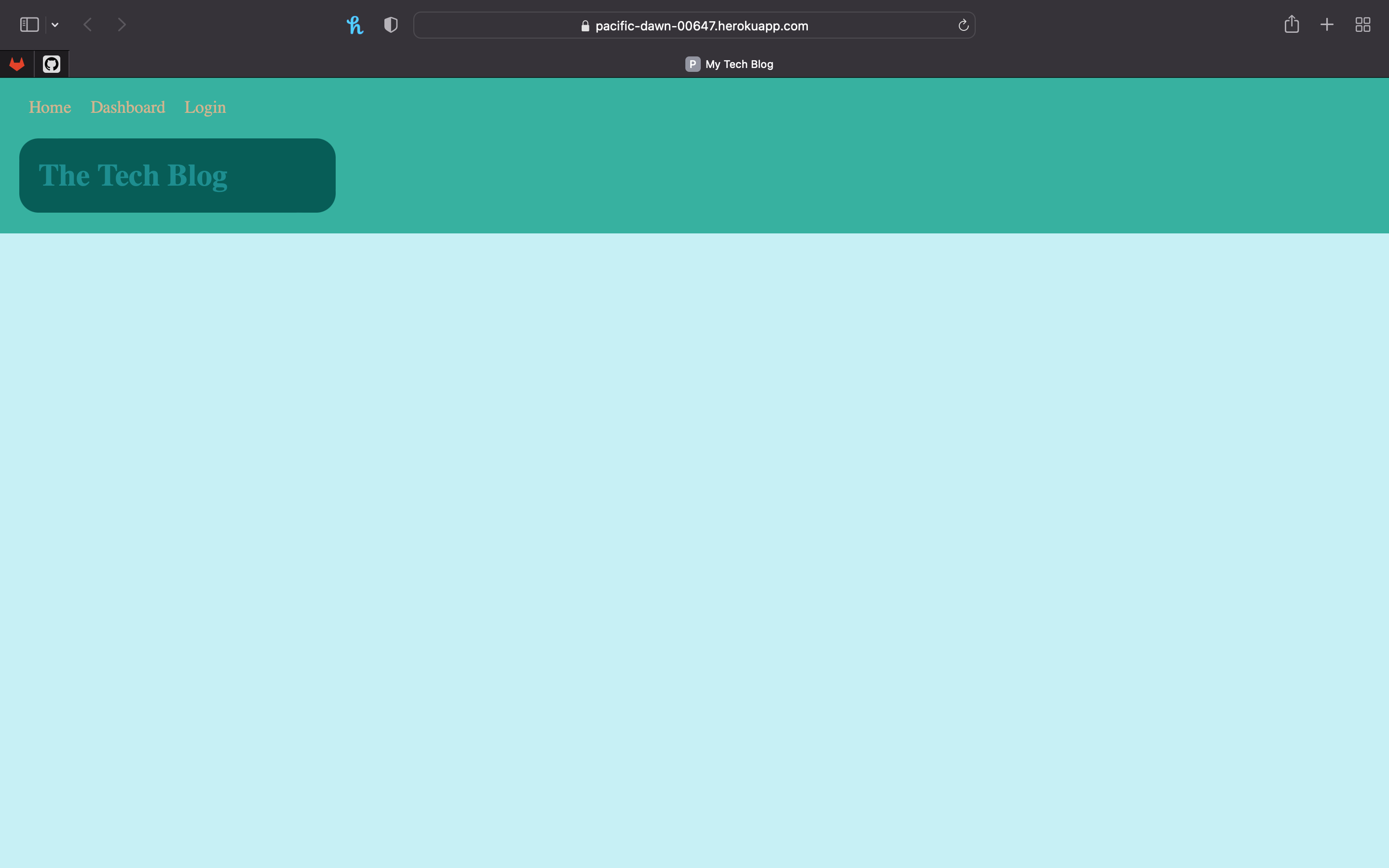
Task: Click the back navigation arrow
Action: (x=88, y=25)
